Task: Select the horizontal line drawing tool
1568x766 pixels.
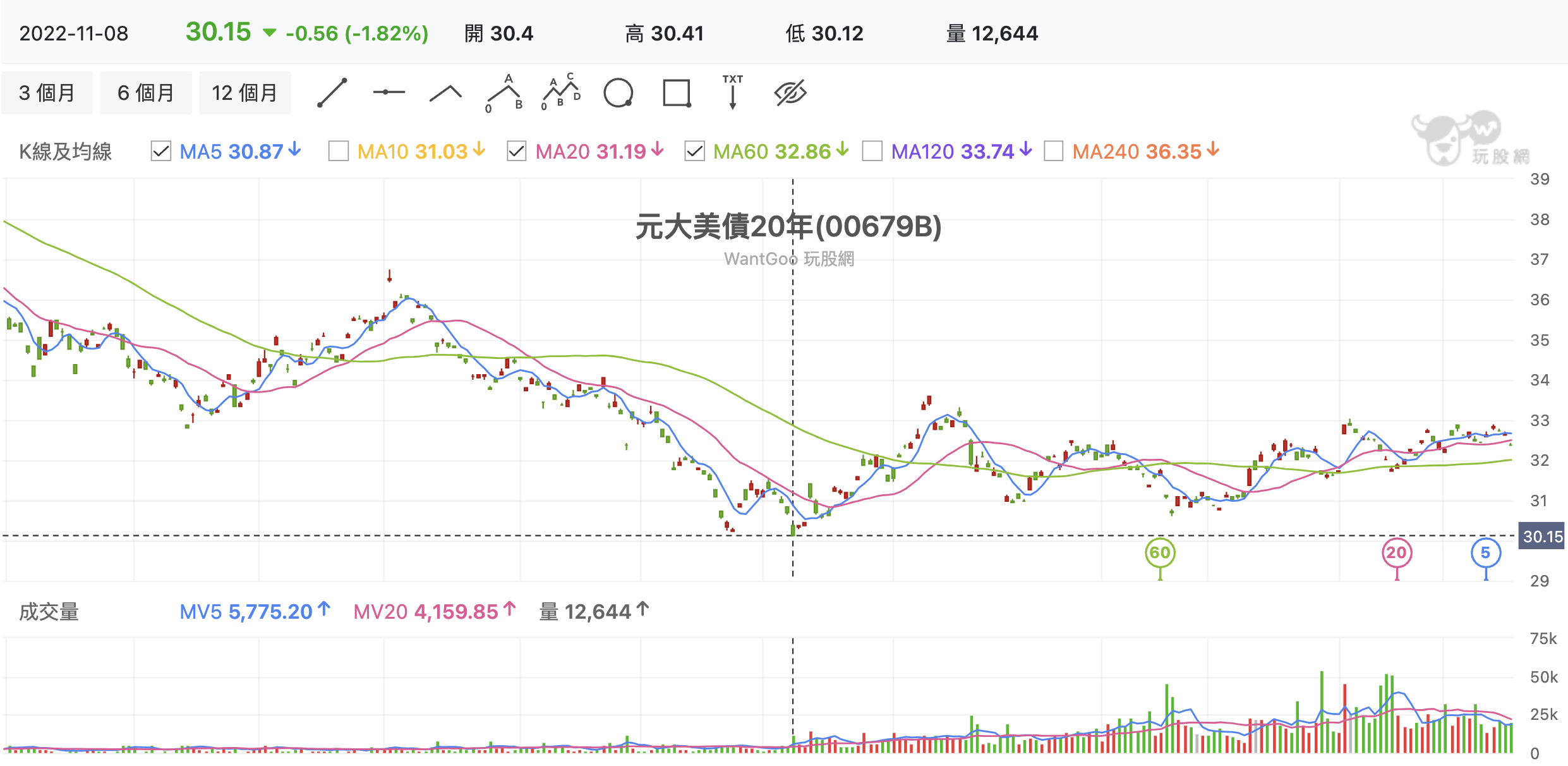Action: tap(389, 93)
